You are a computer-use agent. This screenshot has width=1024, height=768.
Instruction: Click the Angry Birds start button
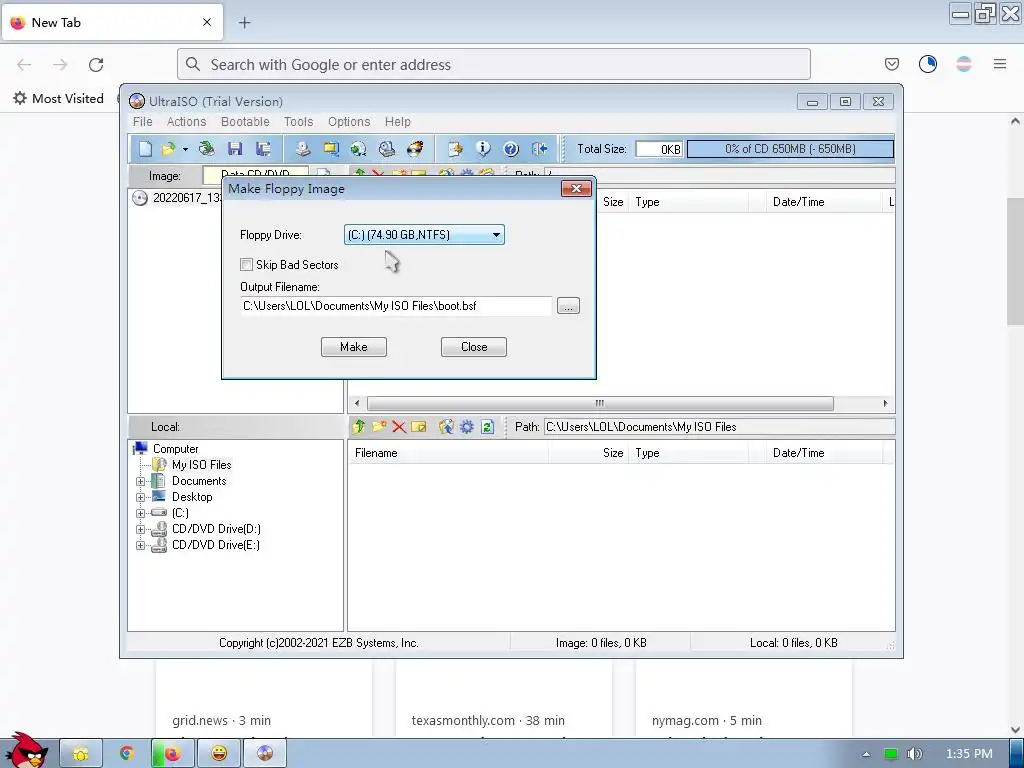[x=26, y=751]
